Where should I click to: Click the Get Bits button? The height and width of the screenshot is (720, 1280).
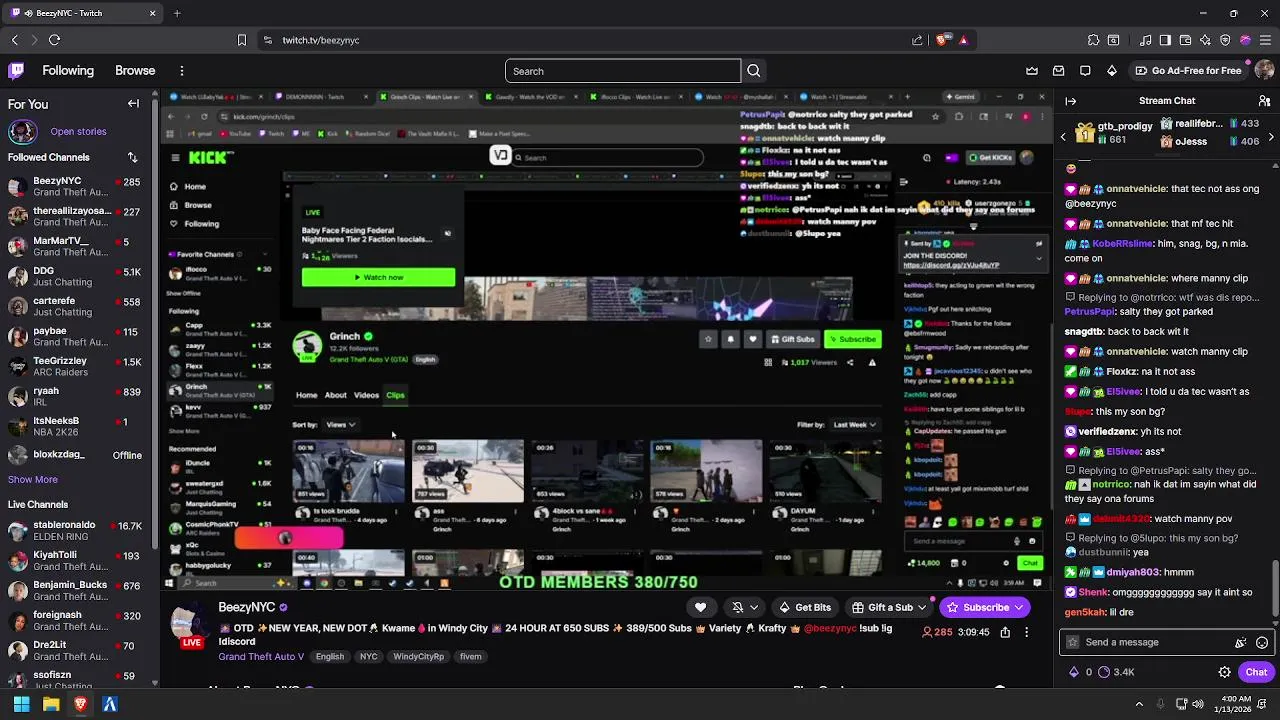(x=805, y=607)
